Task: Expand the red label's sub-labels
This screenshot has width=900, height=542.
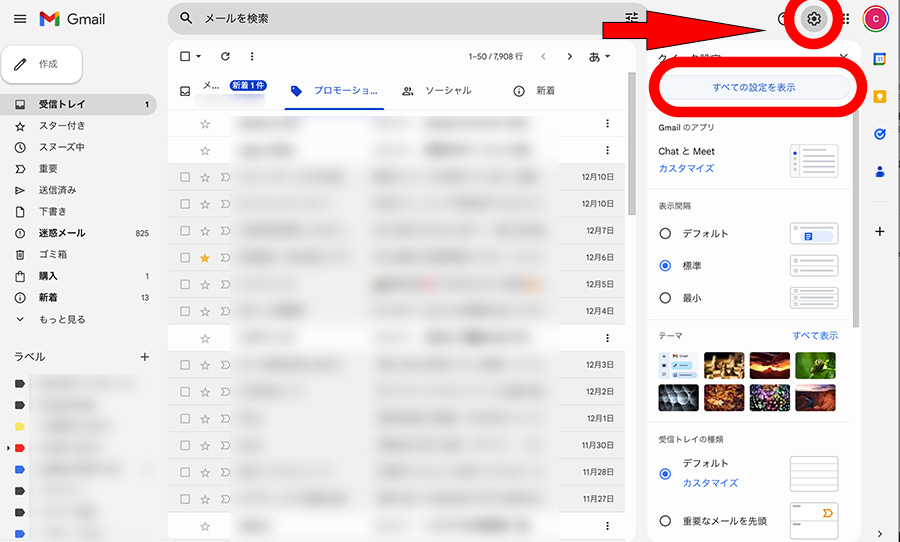Action: coord(8,448)
